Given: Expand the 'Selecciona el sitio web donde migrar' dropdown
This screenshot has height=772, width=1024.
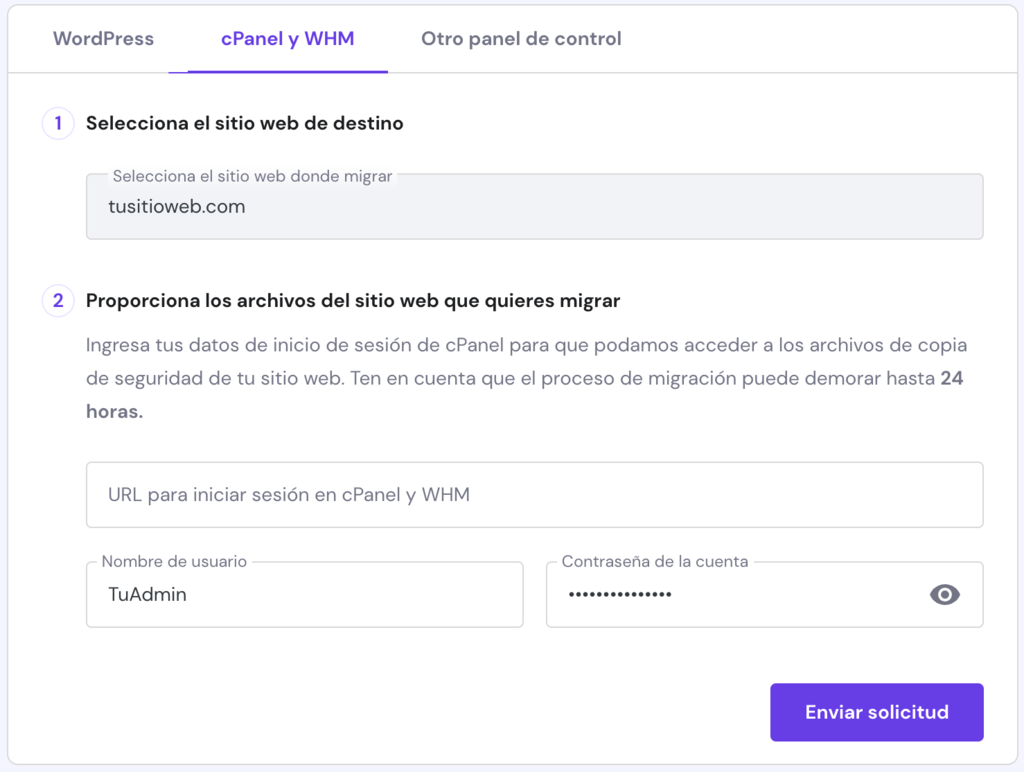Looking at the screenshot, I should (x=534, y=207).
